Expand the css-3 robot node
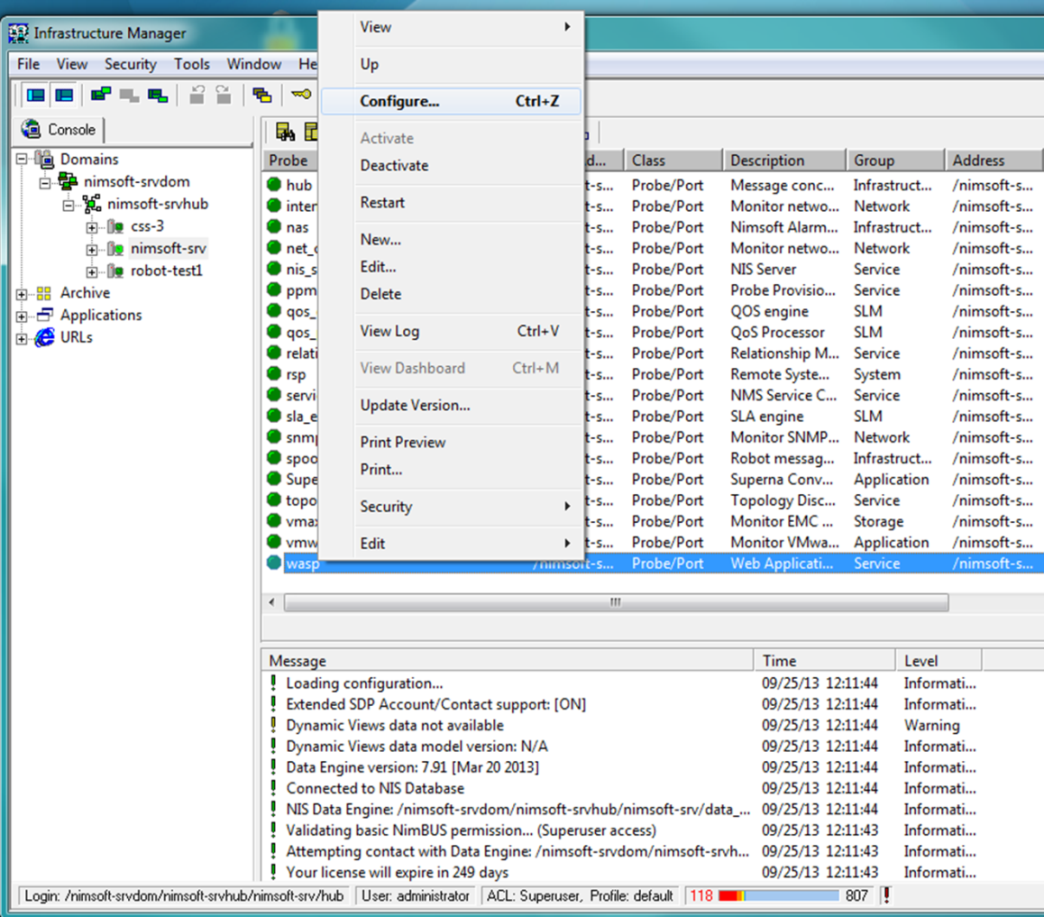 click(x=91, y=228)
